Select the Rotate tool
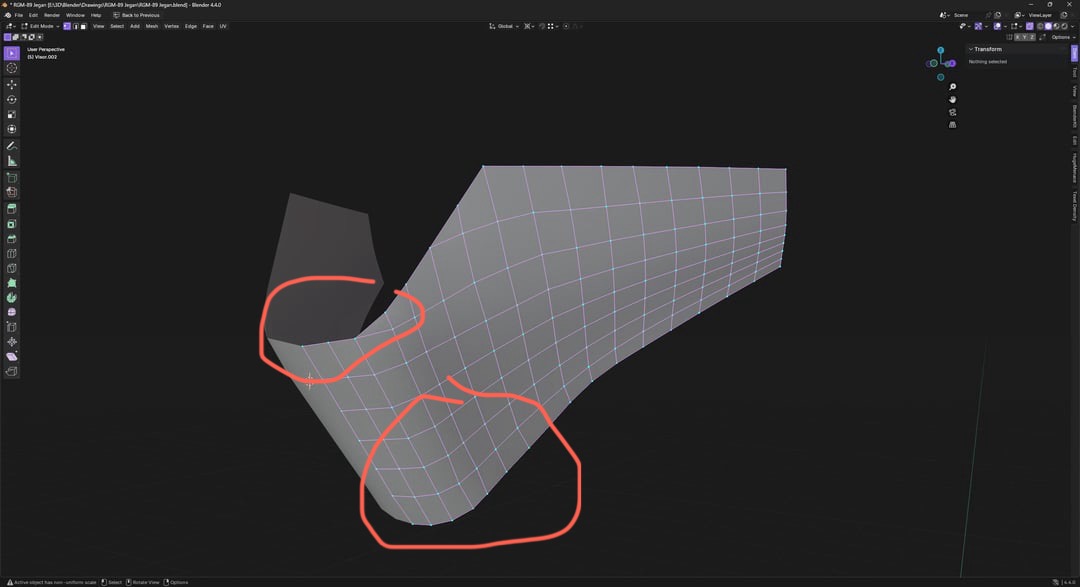 12,99
